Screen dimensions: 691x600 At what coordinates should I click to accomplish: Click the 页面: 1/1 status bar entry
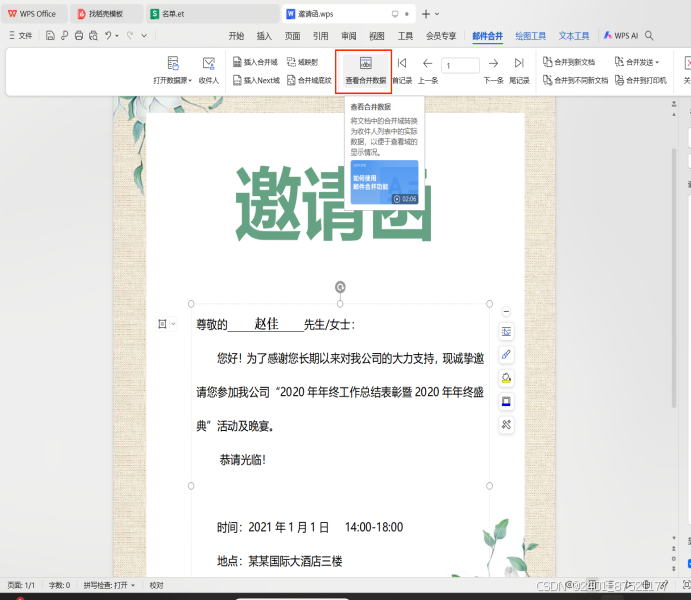pos(21,585)
